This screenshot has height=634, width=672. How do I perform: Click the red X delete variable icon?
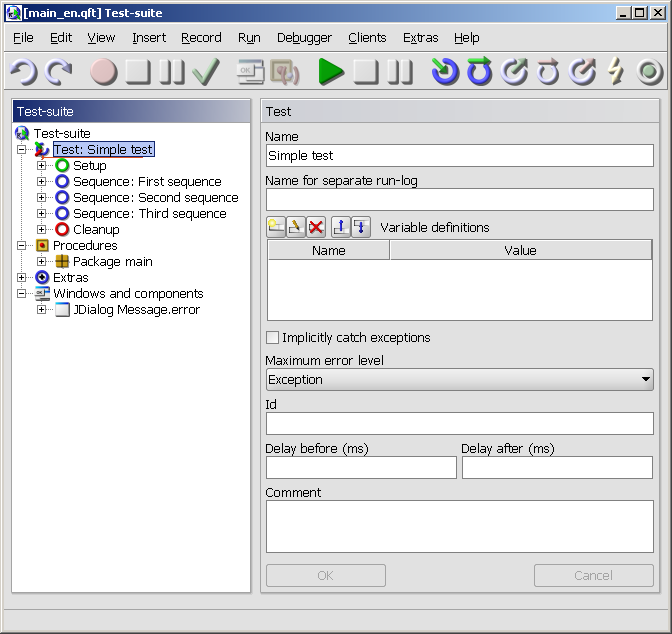tap(316, 227)
